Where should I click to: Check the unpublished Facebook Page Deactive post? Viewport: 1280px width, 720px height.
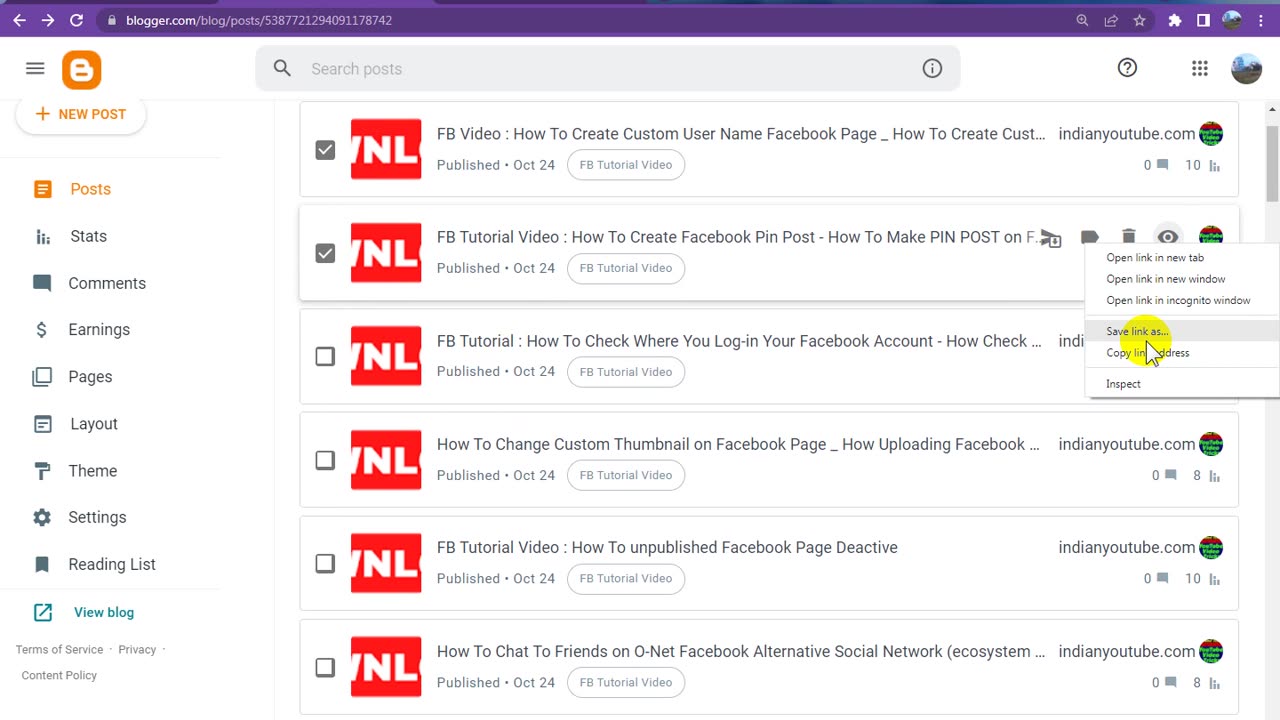[x=325, y=564]
